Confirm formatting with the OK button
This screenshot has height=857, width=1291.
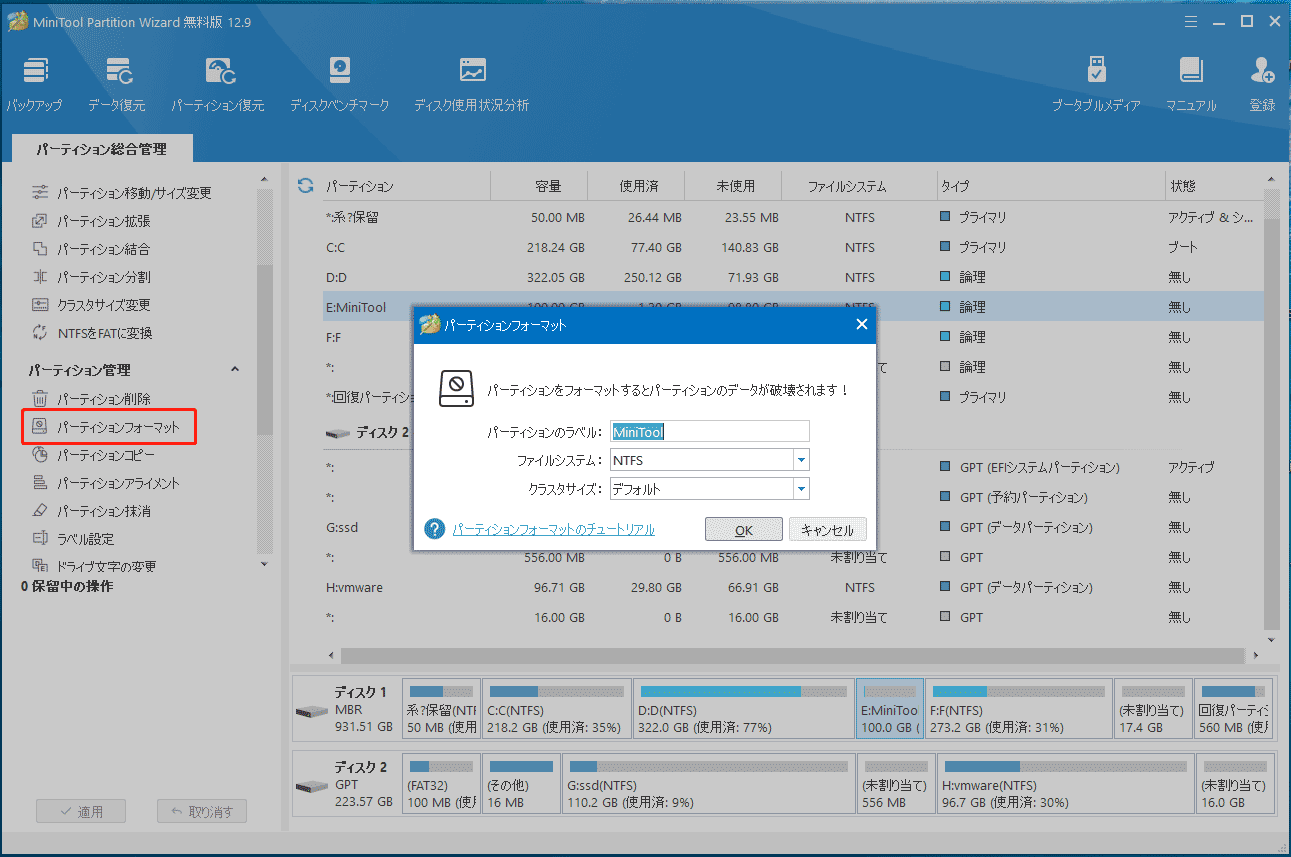[x=743, y=530]
